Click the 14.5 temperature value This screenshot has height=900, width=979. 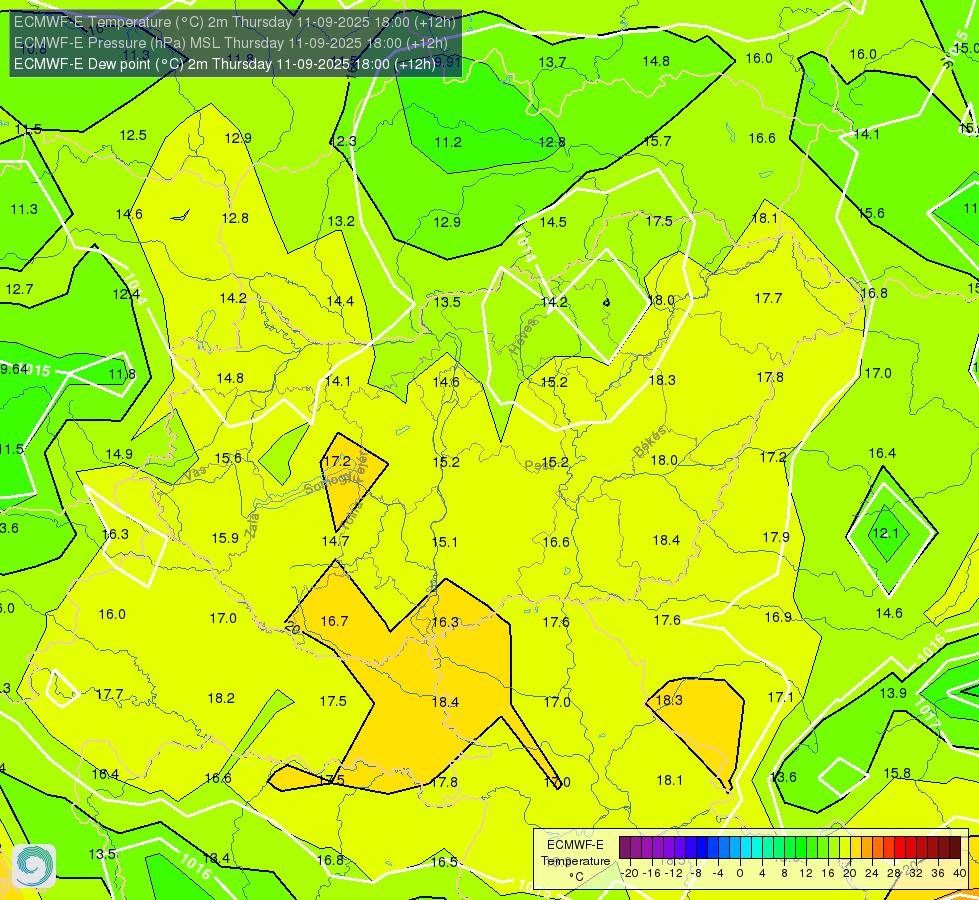[553, 222]
